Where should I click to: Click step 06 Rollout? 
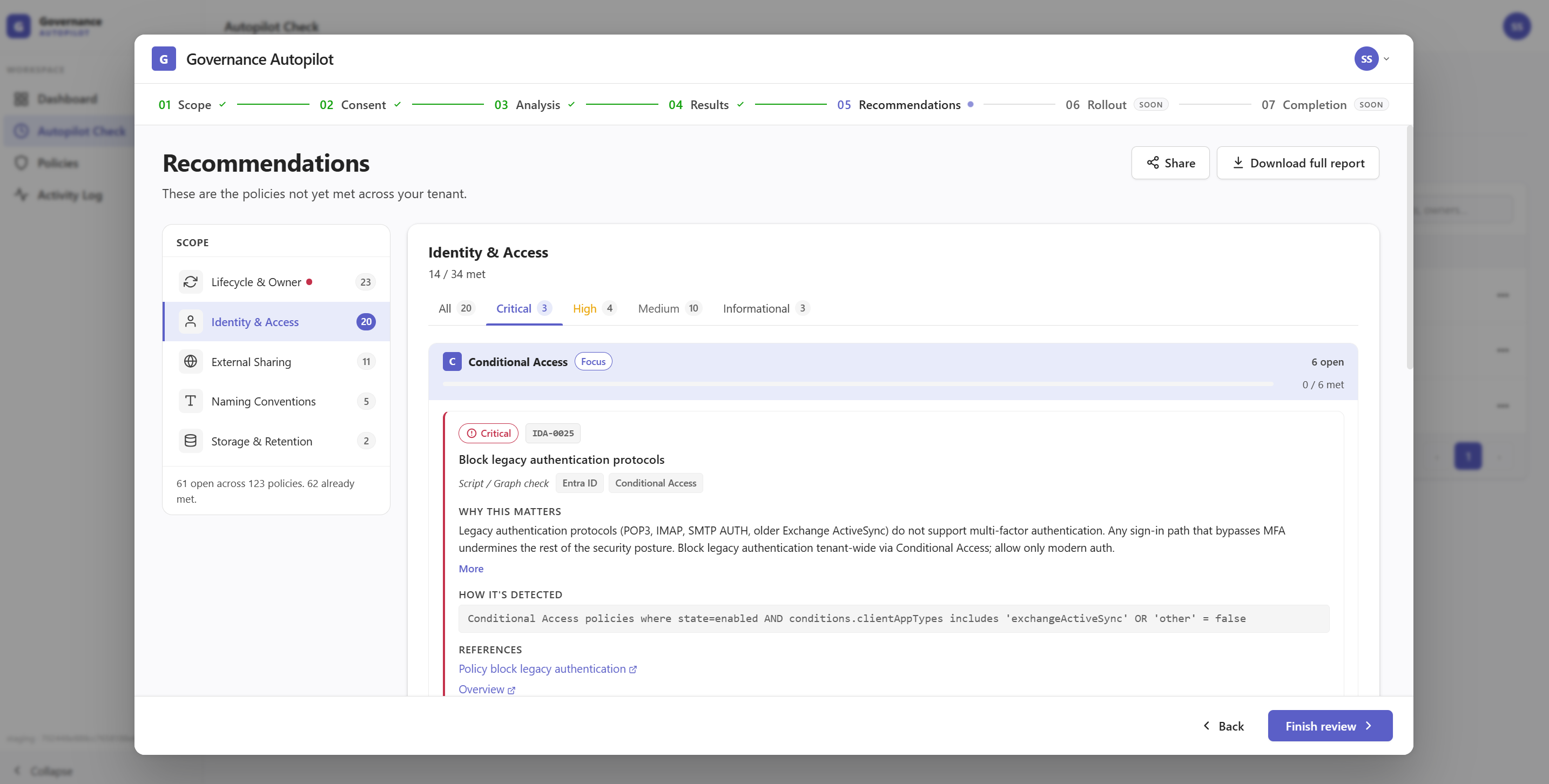[x=1116, y=105]
